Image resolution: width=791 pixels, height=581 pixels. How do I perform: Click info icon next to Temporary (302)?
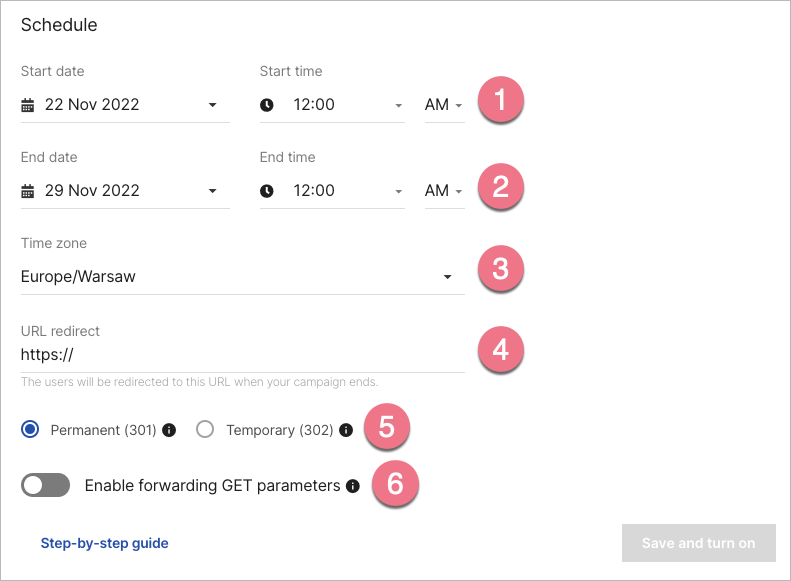(x=346, y=430)
